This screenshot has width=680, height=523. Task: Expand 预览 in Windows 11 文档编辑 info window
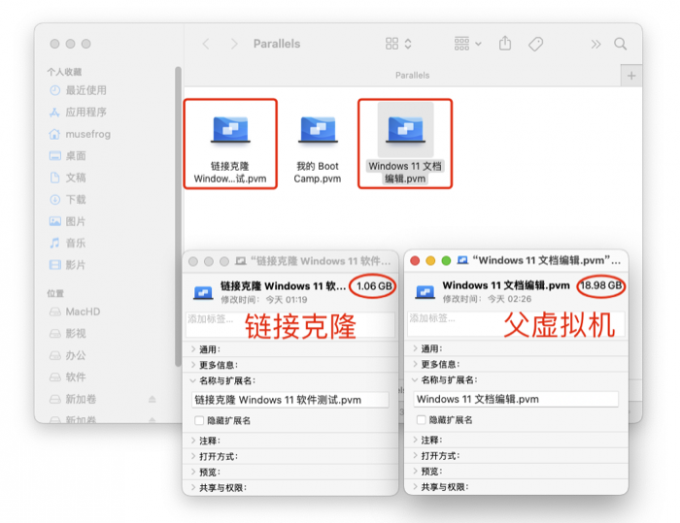click(415, 471)
